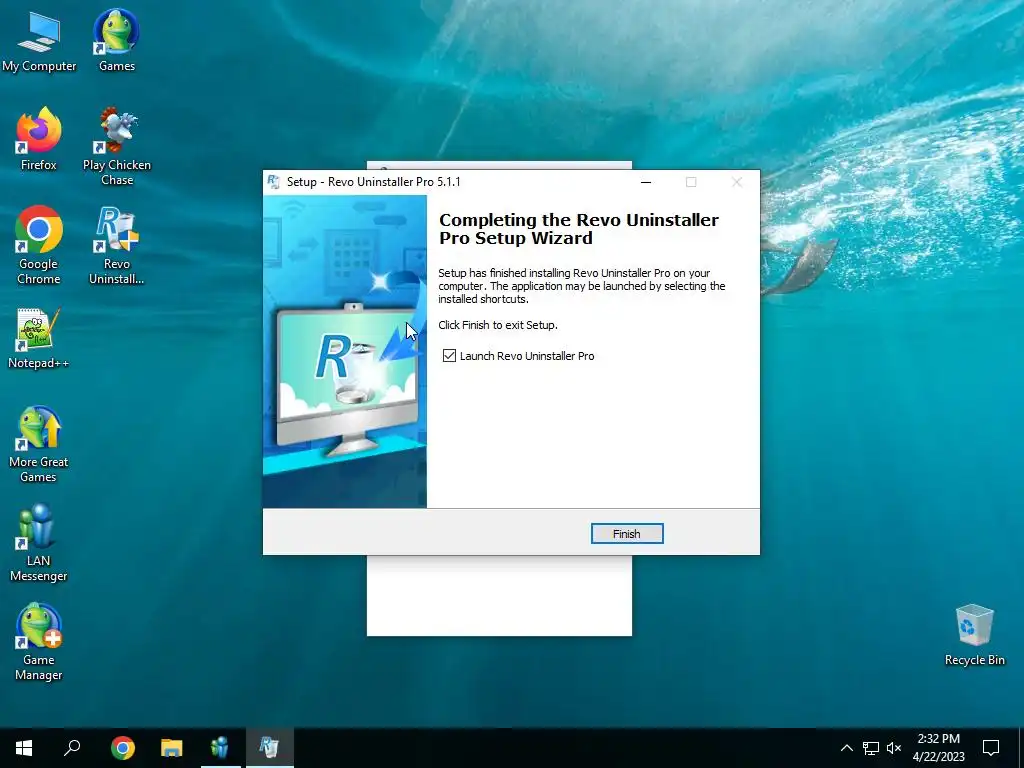Uncheck Launch Revo Uninstaller Pro checkbox
Image resolution: width=1024 pixels, height=768 pixels.
pyautogui.click(x=449, y=355)
